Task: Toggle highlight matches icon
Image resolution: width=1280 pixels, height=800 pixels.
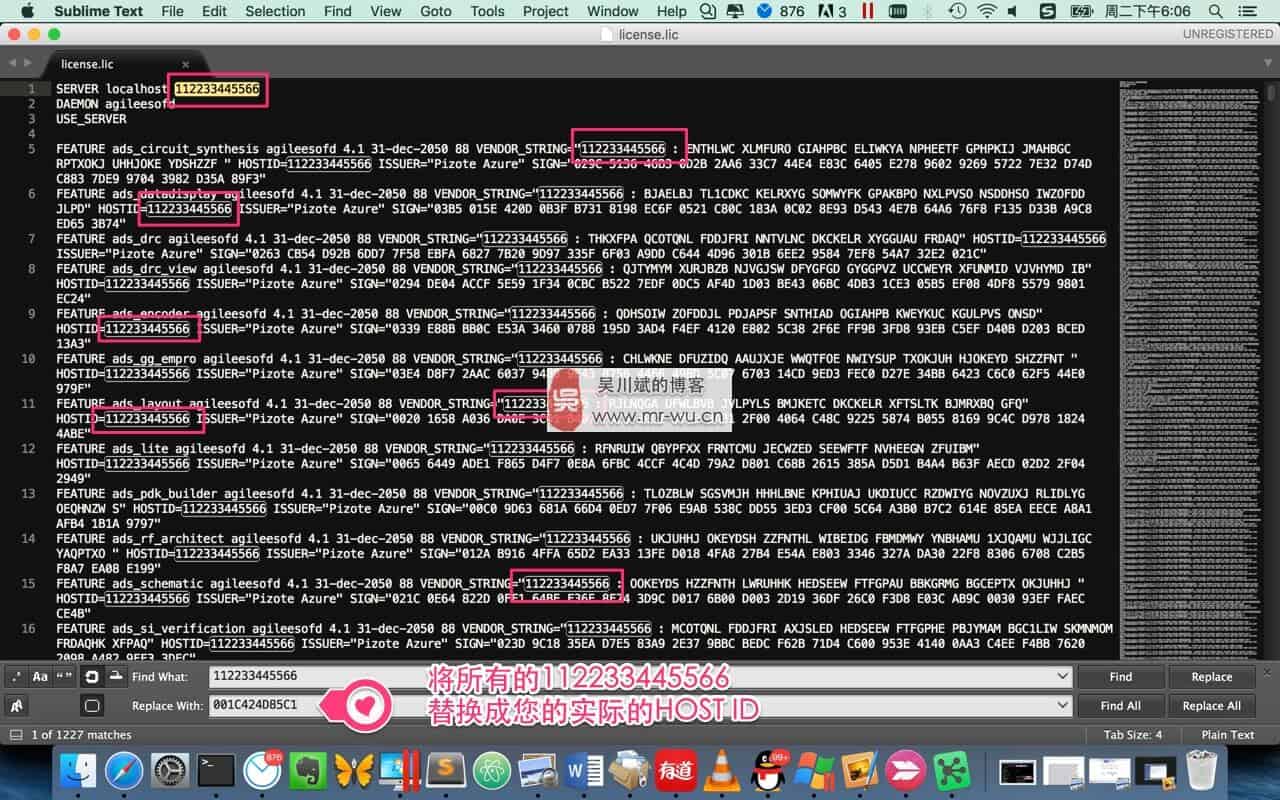Action: coord(92,705)
